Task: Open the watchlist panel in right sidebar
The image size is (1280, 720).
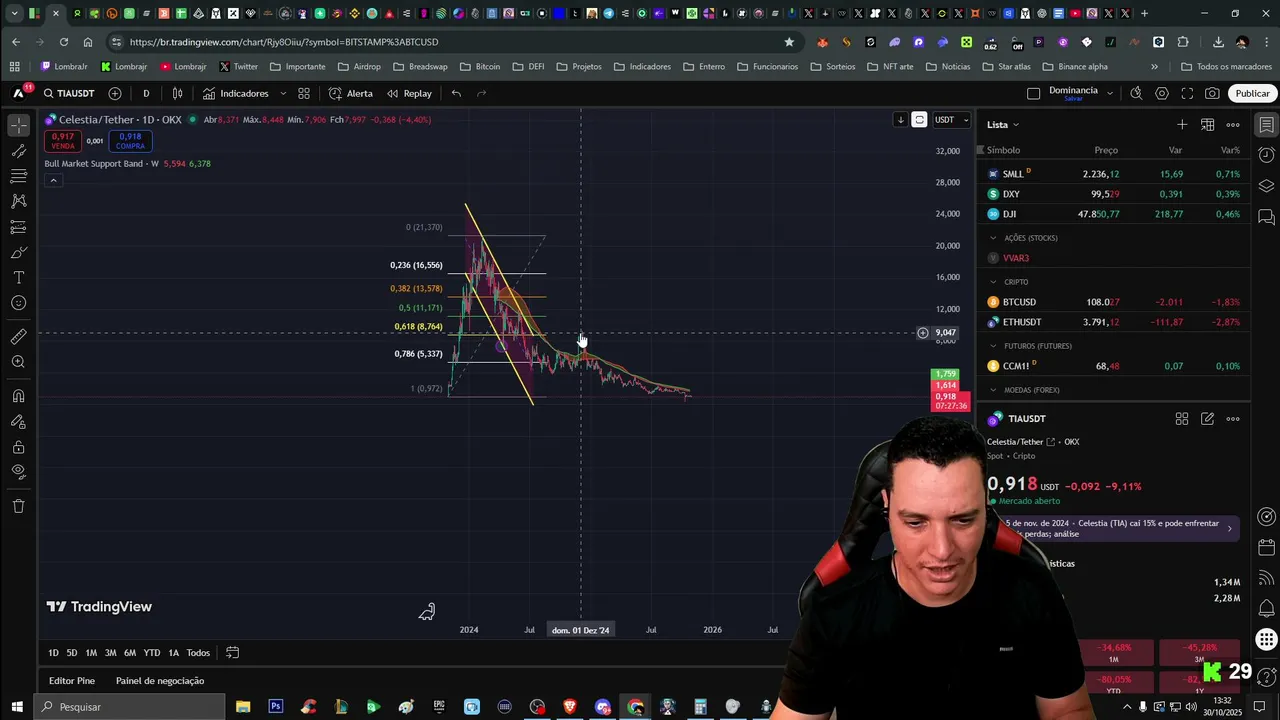Action: tap(1266, 125)
